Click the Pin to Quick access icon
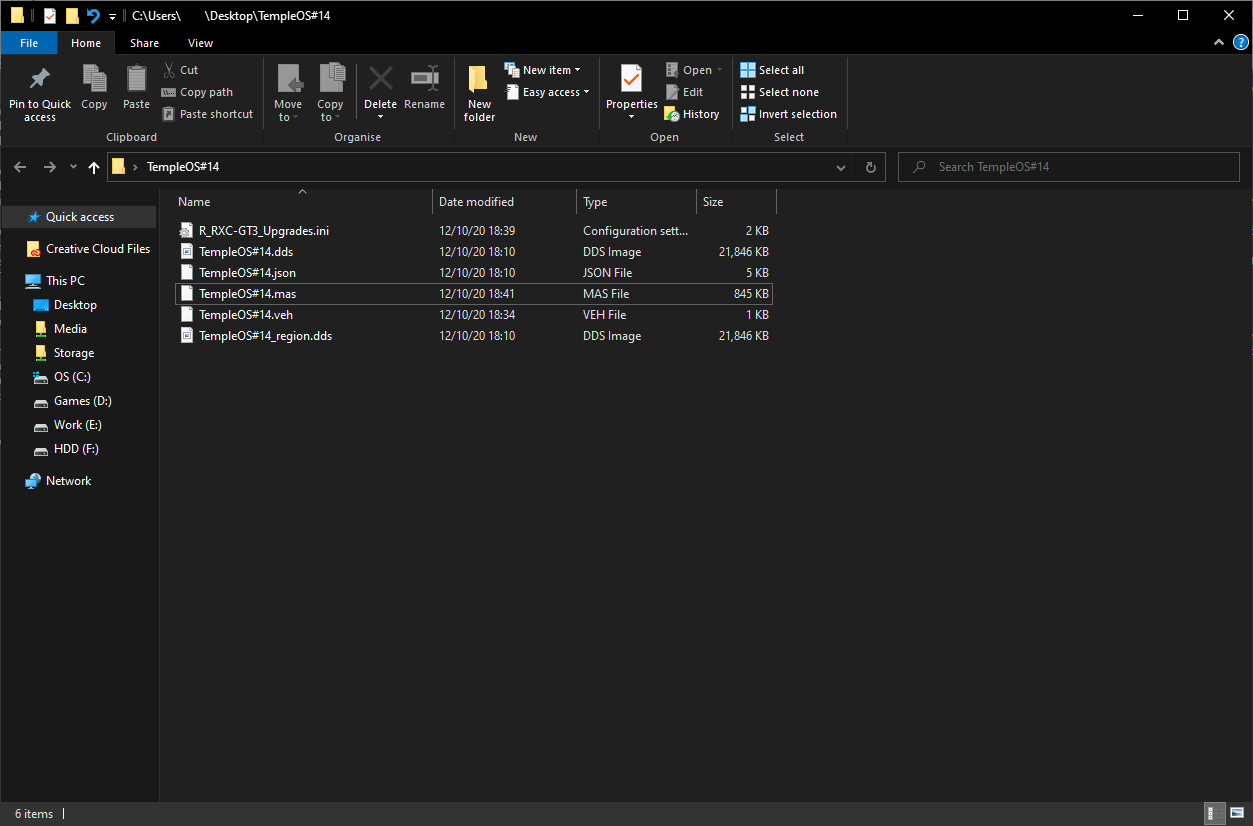The width and height of the screenshot is (1253, 826). (x=40, y=80)
